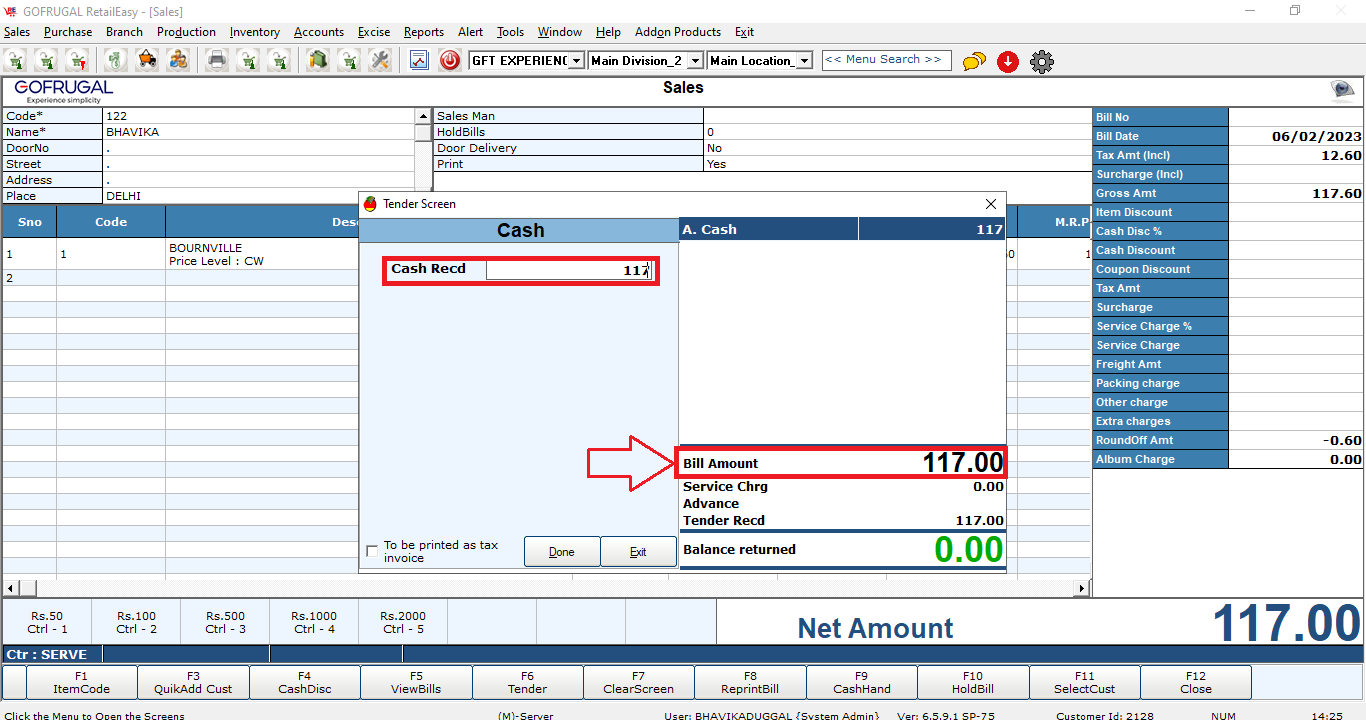Click the cart icon just left of the wrench tools icon

349,61
